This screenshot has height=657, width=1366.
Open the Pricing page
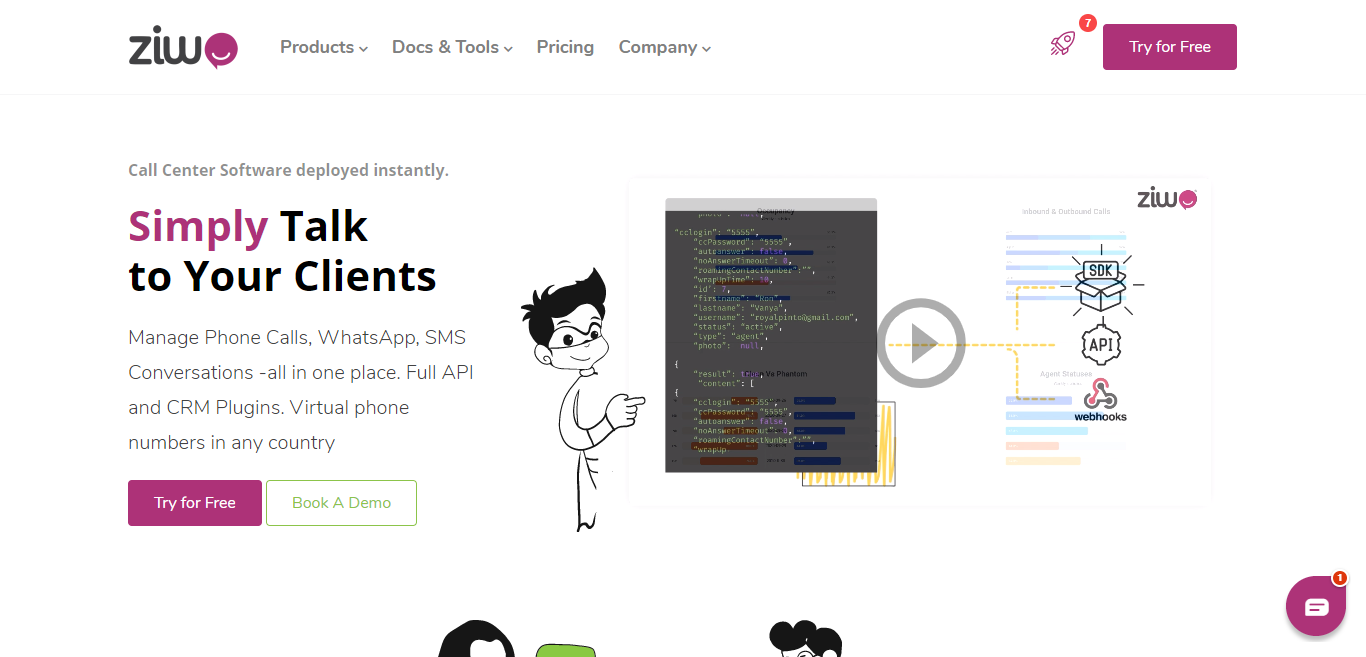pos(565,47)
